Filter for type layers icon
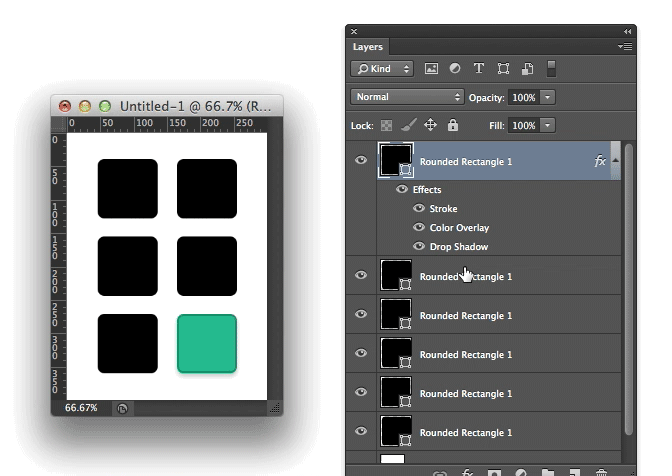The height and width of the screenshot is (476, 672). 479,69
